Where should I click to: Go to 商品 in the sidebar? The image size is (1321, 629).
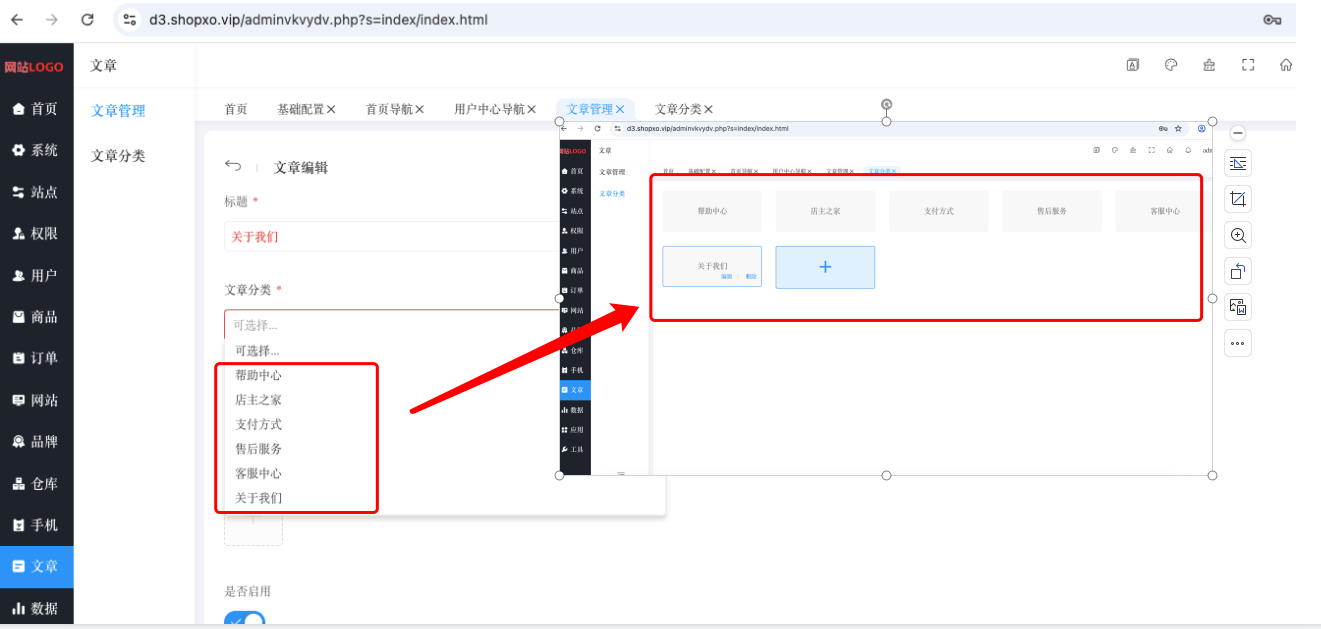tap(36, 317)
